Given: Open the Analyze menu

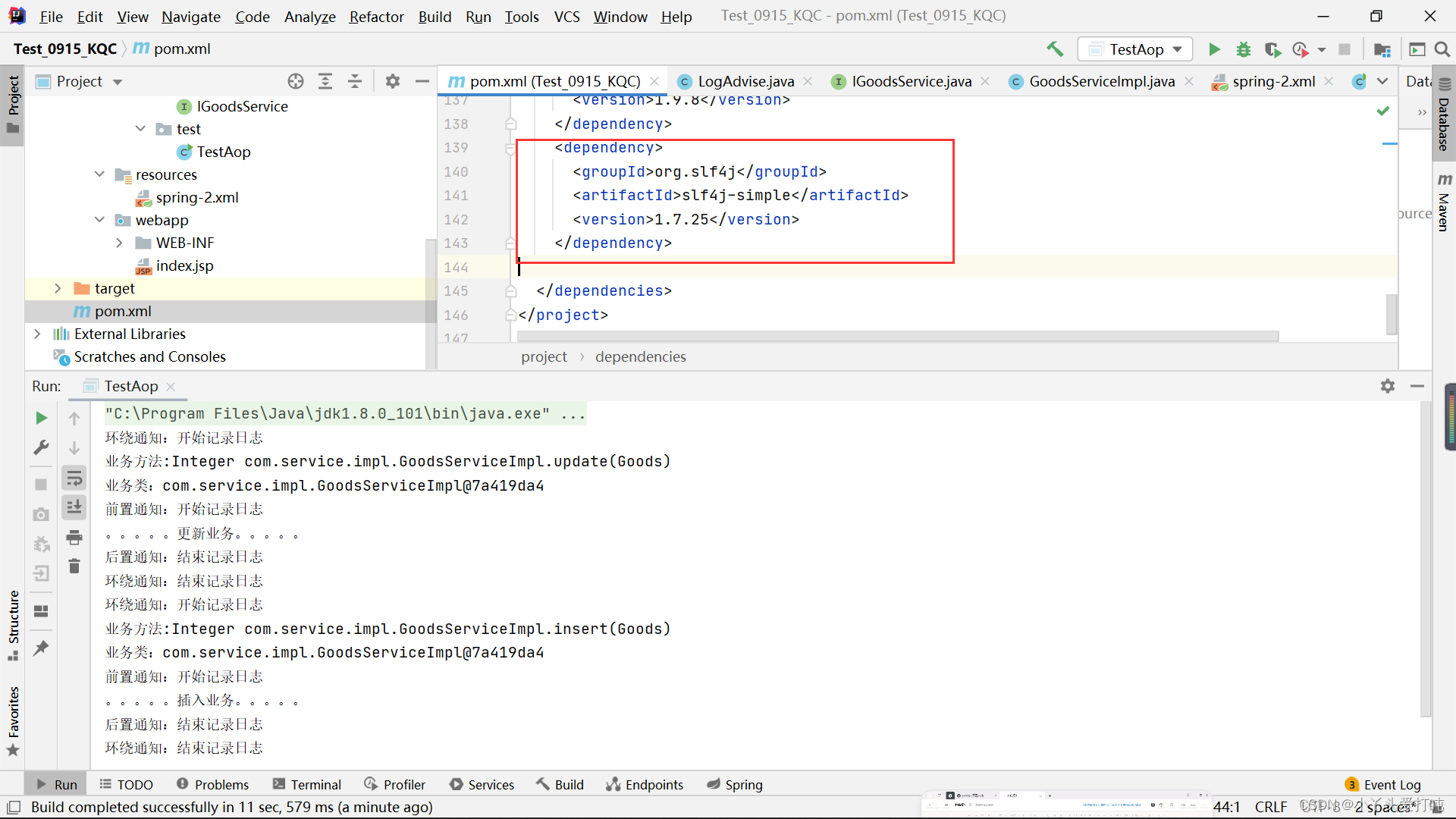Looking at the screenshot, I should [309, 16].
